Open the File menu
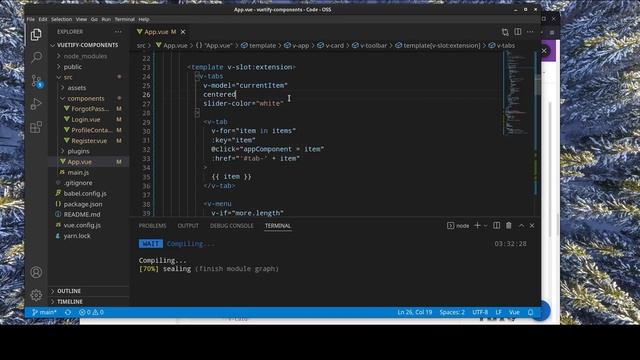The image size is (640, 360). pyautogui.click(x=31, y=19)
